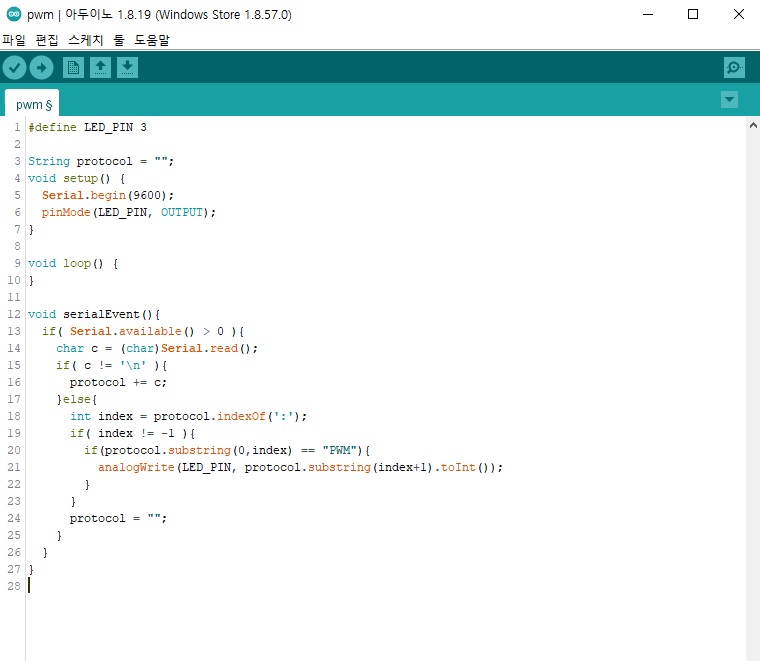Click on 'if( index != -1 ){' line
760x661 pixels.
(132, 433)
